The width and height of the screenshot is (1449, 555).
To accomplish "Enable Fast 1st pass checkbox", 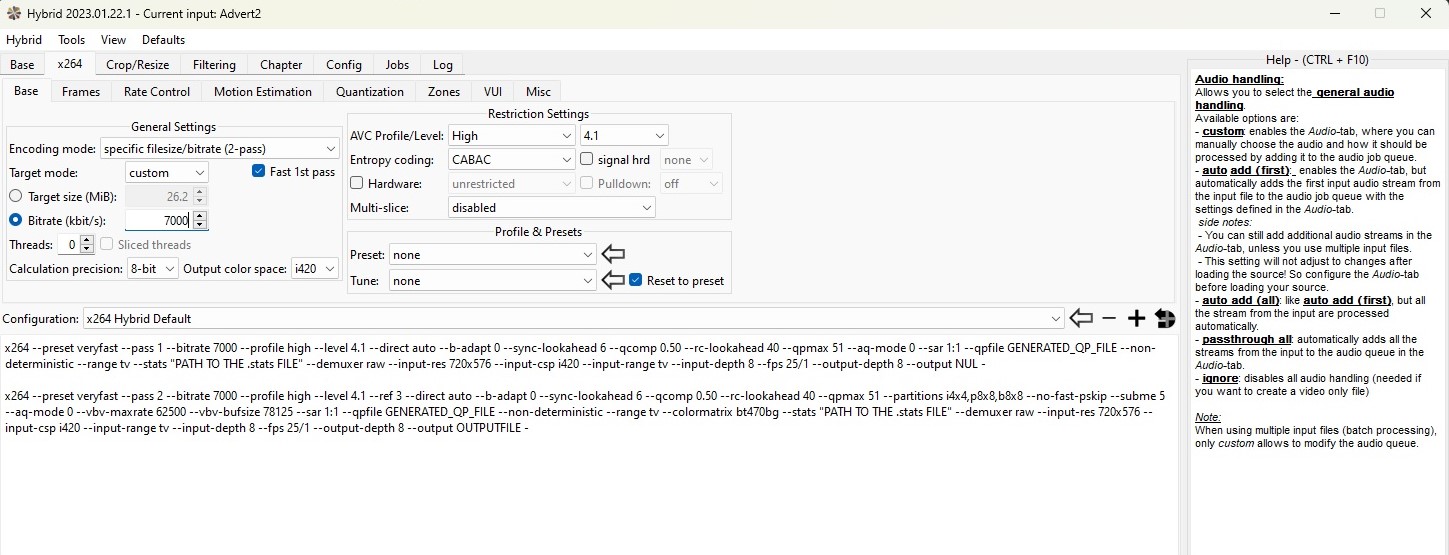I will pyautogui.click(x=259, y=172).
